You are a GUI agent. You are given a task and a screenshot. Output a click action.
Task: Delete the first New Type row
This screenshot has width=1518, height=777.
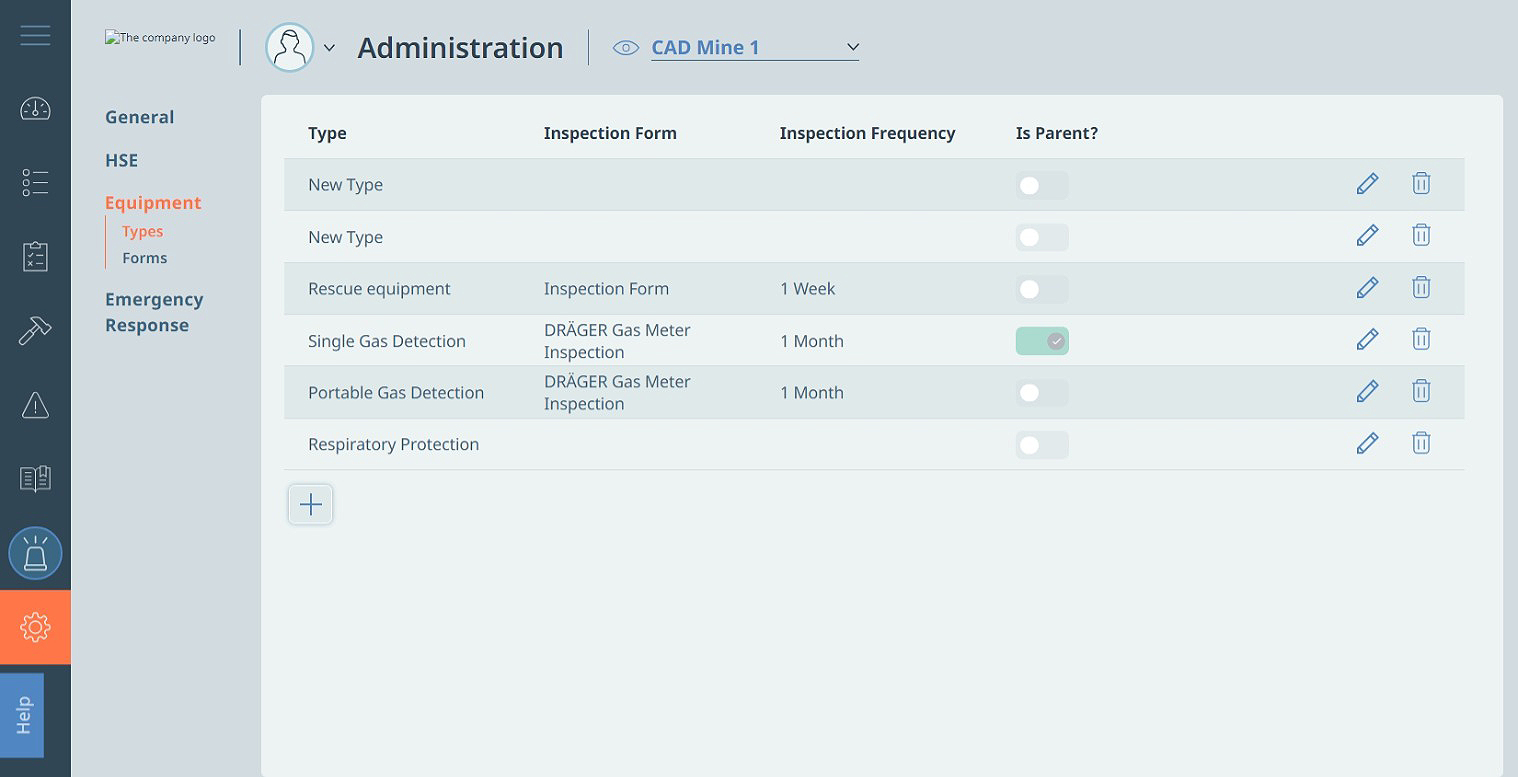1421,184
